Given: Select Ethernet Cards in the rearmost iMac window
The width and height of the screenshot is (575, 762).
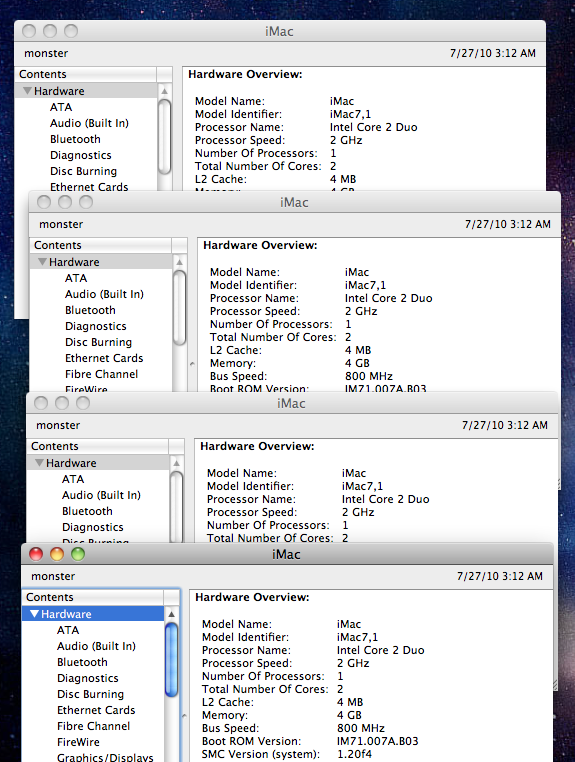Looking at the screenshot, I should (89, 187).
